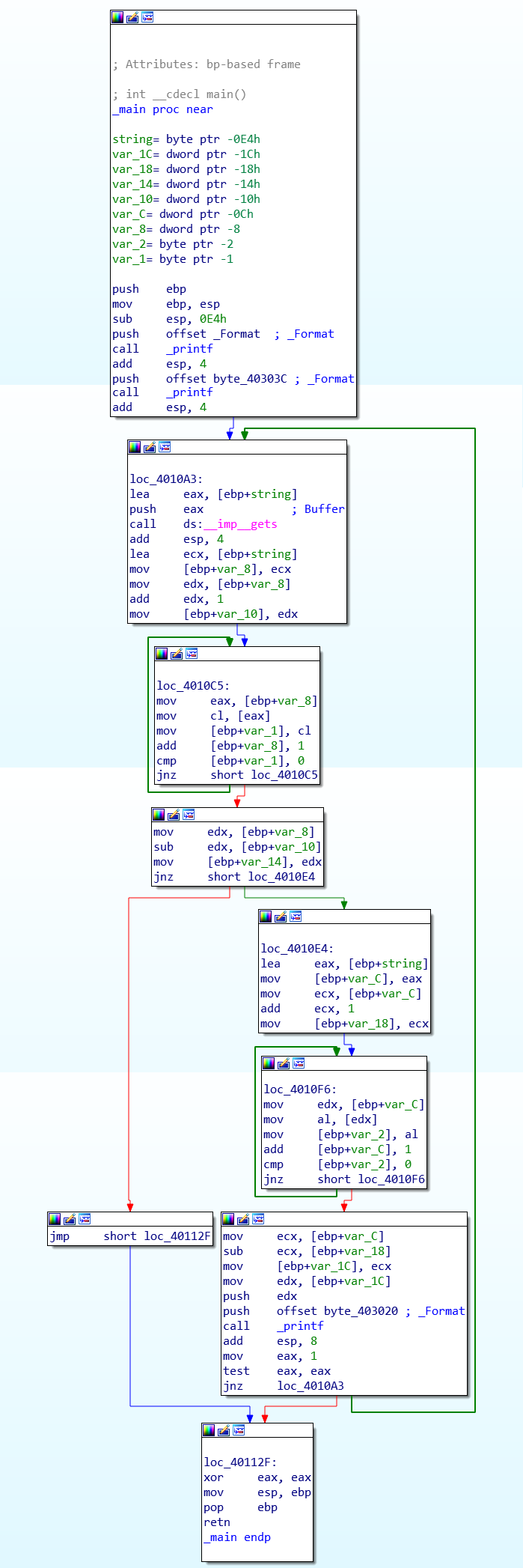Image resolution: width=523 pixels, height=1568 pixels.
Task: Click the 'mov [ebp+var_14], edx' instruction
Action: pyautogui.click(x=237, y=862)
